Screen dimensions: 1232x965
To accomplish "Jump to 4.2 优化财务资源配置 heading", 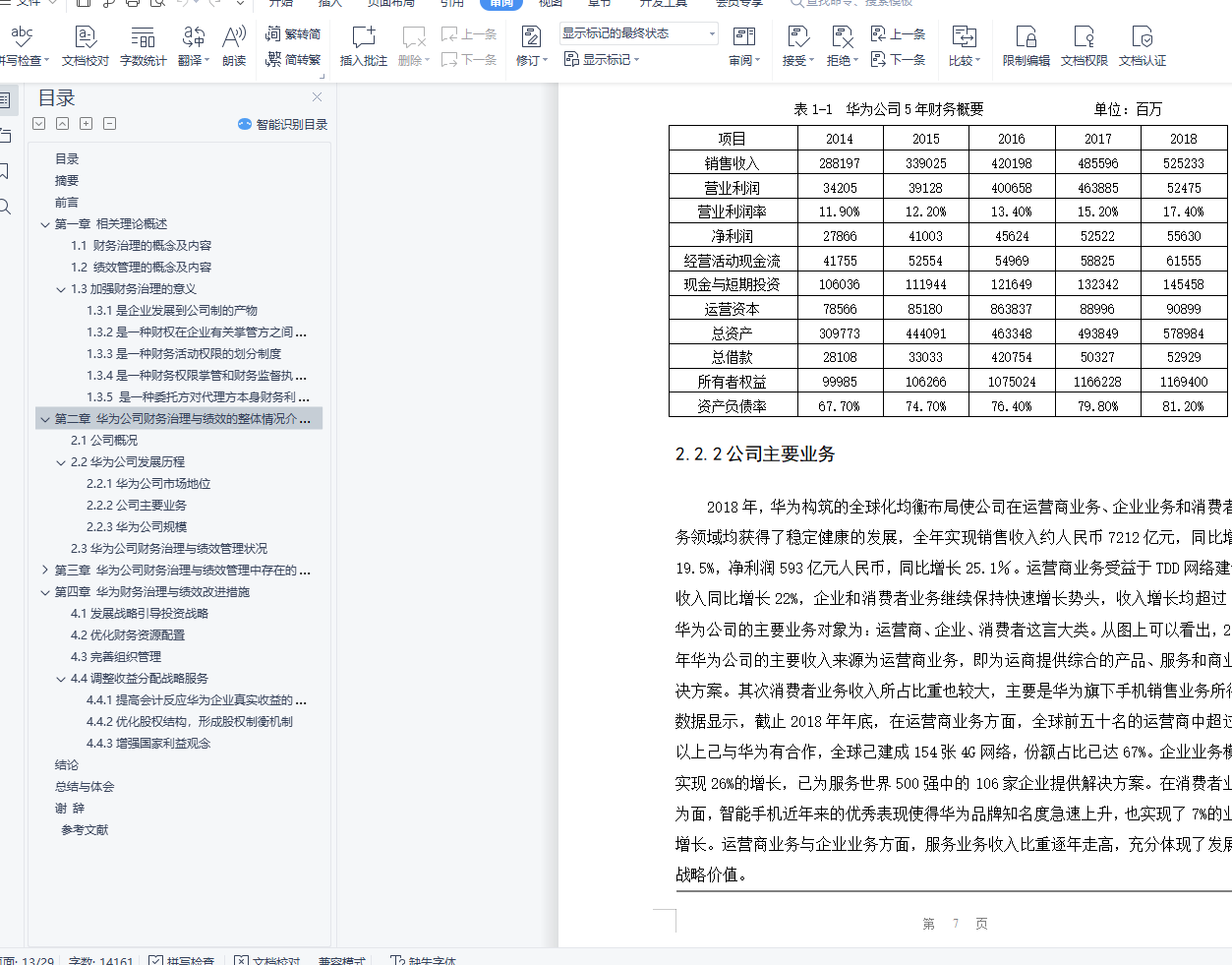I will 128,635.
